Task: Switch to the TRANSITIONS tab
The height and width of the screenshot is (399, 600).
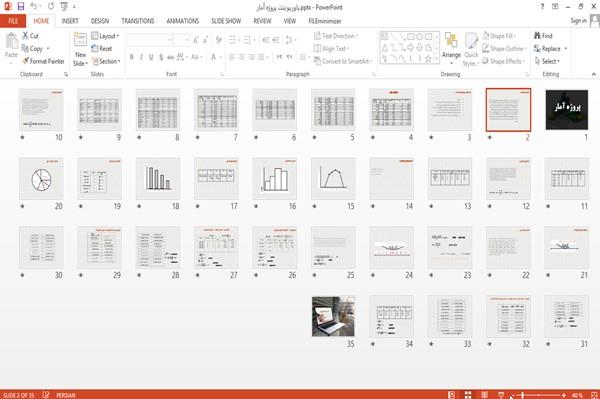Action: pyautogui.click(x=138, y=21)
